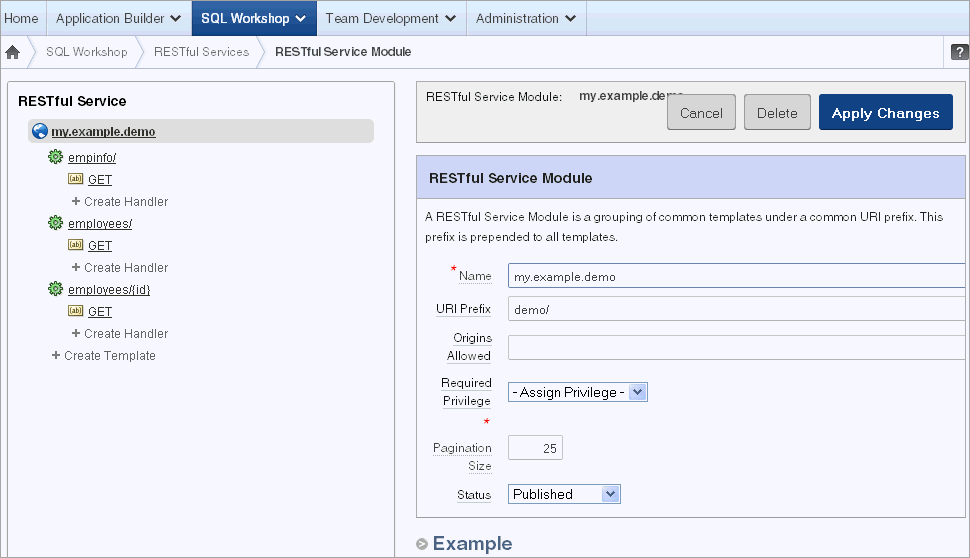Click Create Template link
Screen dimensions: 970x558
pos(104,356)
